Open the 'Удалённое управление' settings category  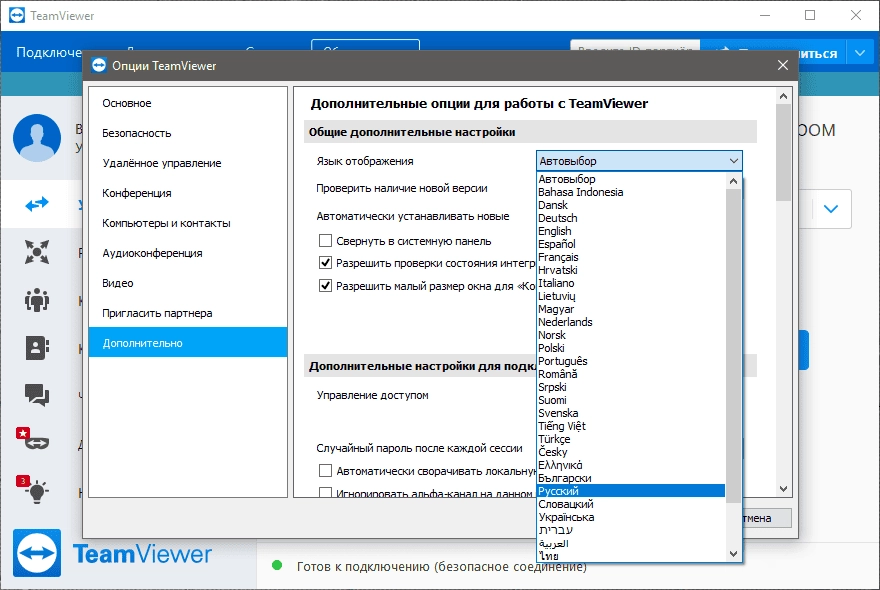pos(188,163)
